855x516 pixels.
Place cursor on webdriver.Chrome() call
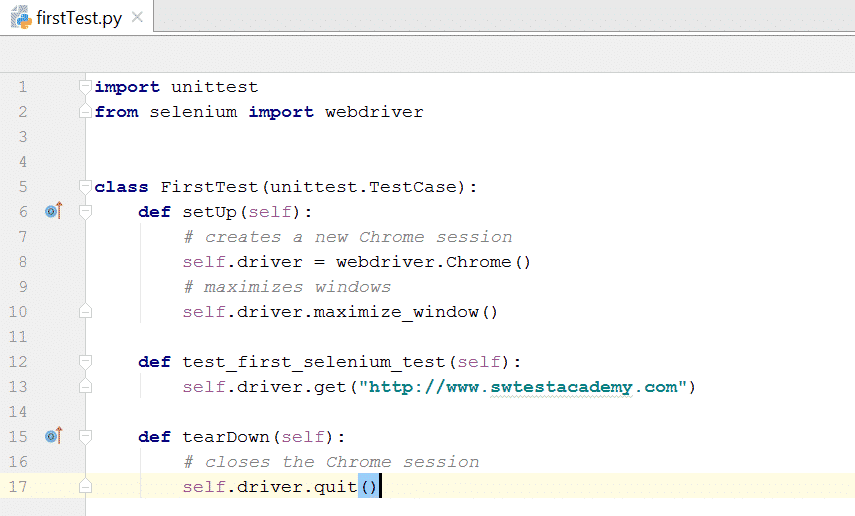[x=432, y=262]
